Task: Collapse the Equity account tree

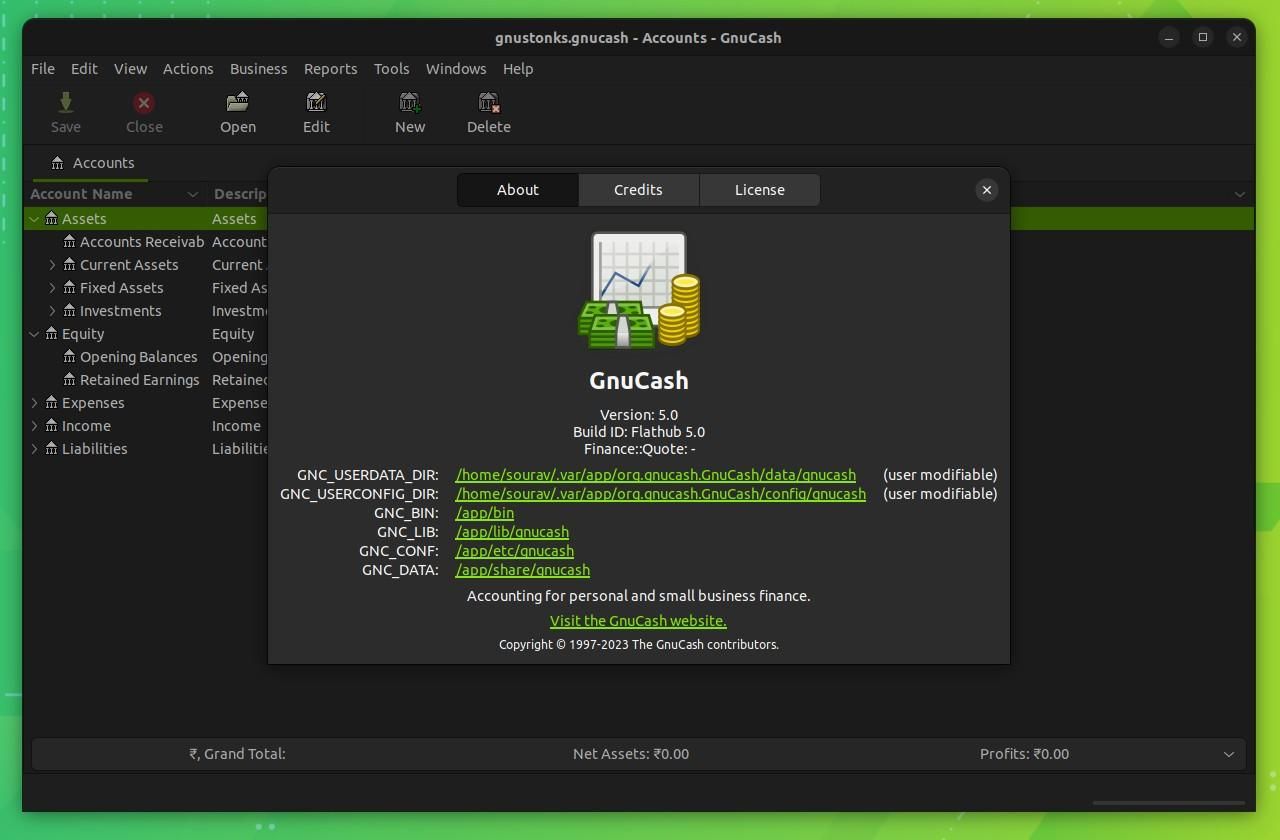Action: [x=33, y=333]
